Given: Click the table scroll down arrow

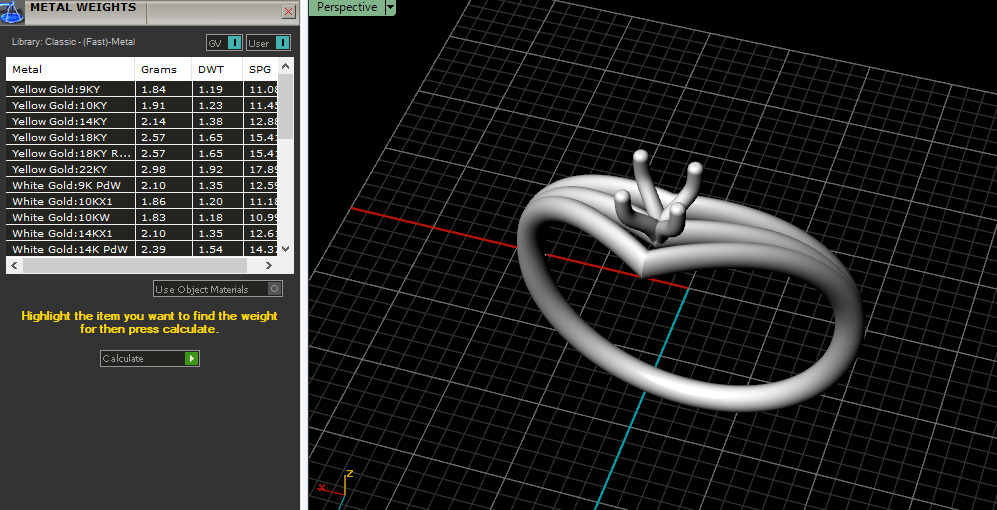Looking at the screenshot, I should pos(285,249).
